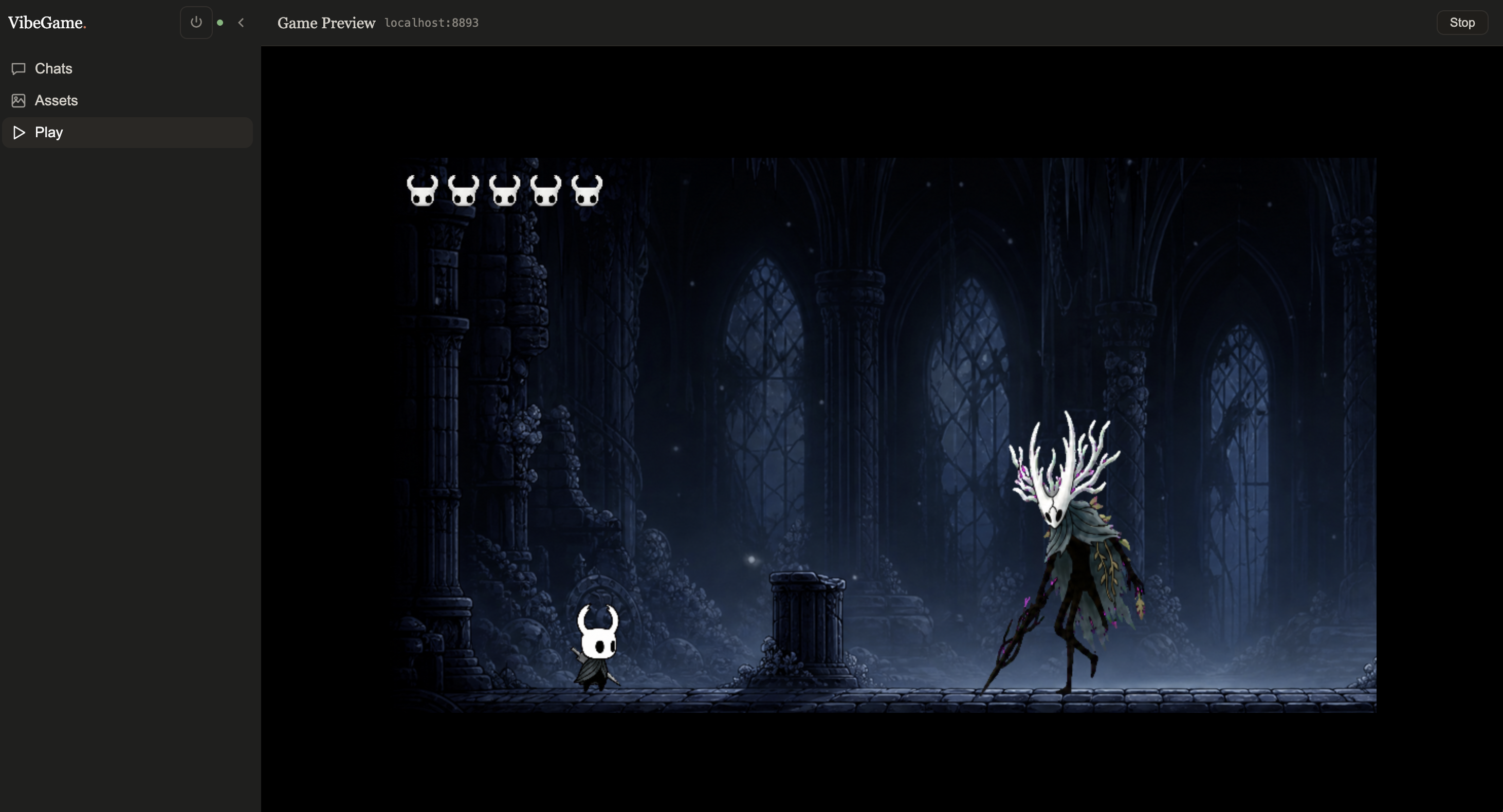The image size is (1503, 812).
Task: Click the localhost:8893 address text
Action: [x=431, y=23]
